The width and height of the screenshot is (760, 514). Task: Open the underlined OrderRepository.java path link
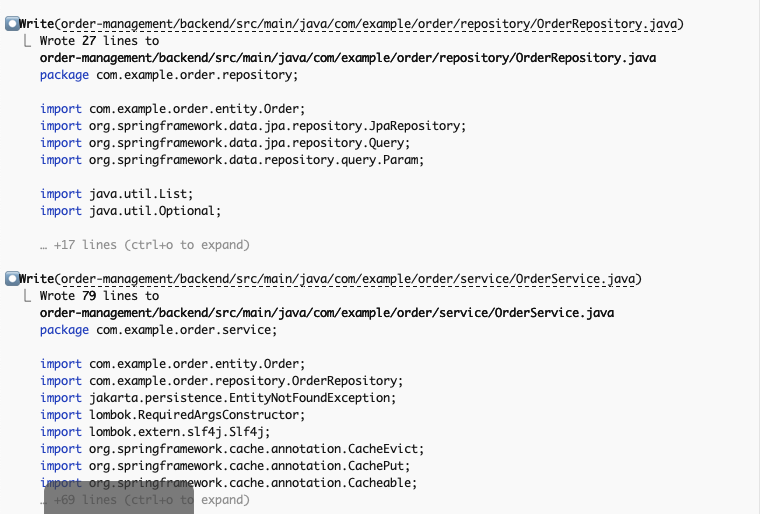[x=369, y=24]
